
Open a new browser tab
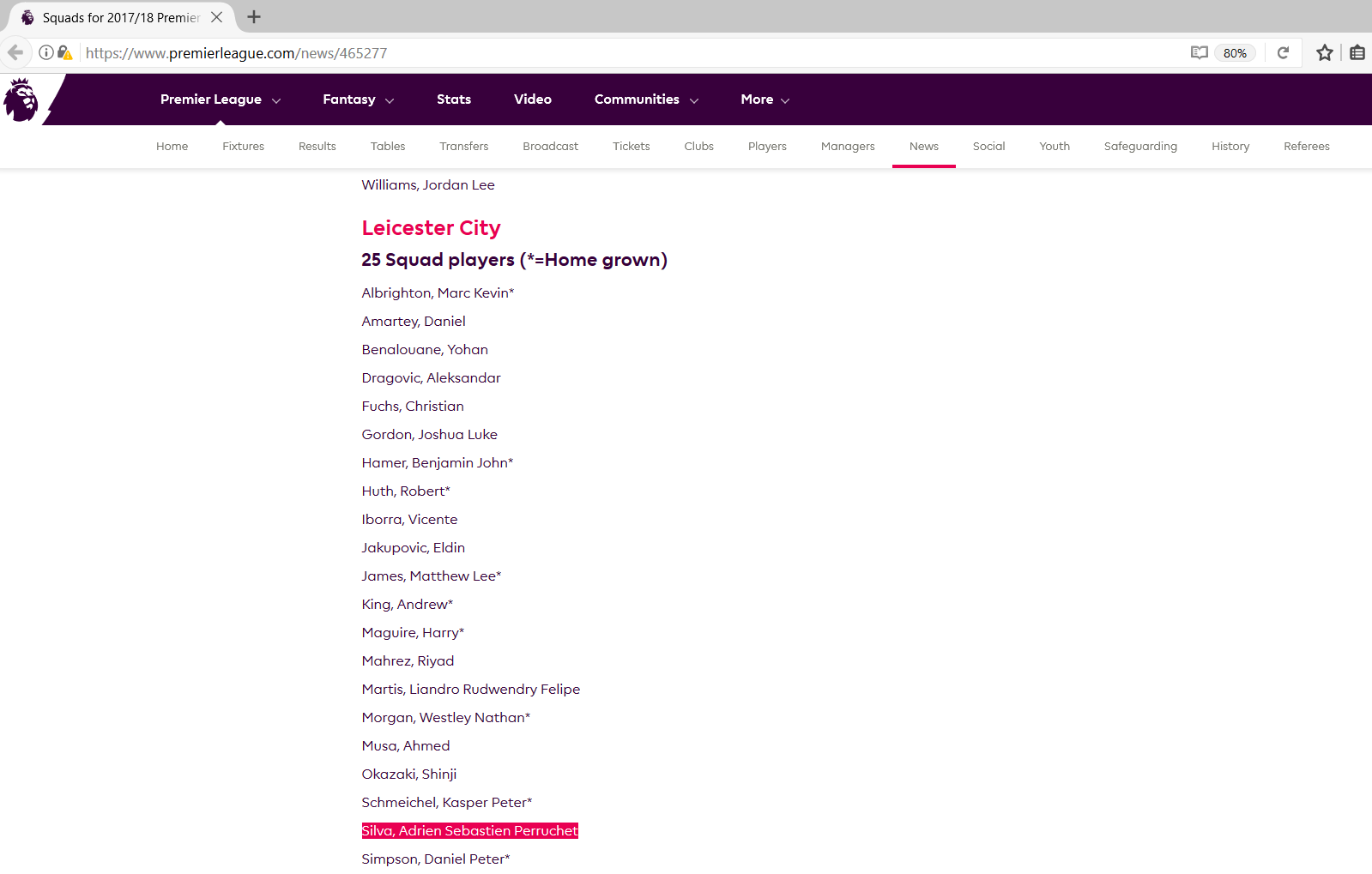point(254,16)
